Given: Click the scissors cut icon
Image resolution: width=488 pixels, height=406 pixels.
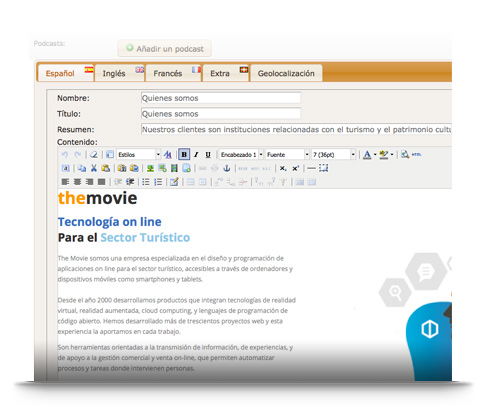Looking at the screenshot, I should click(94, 168).
